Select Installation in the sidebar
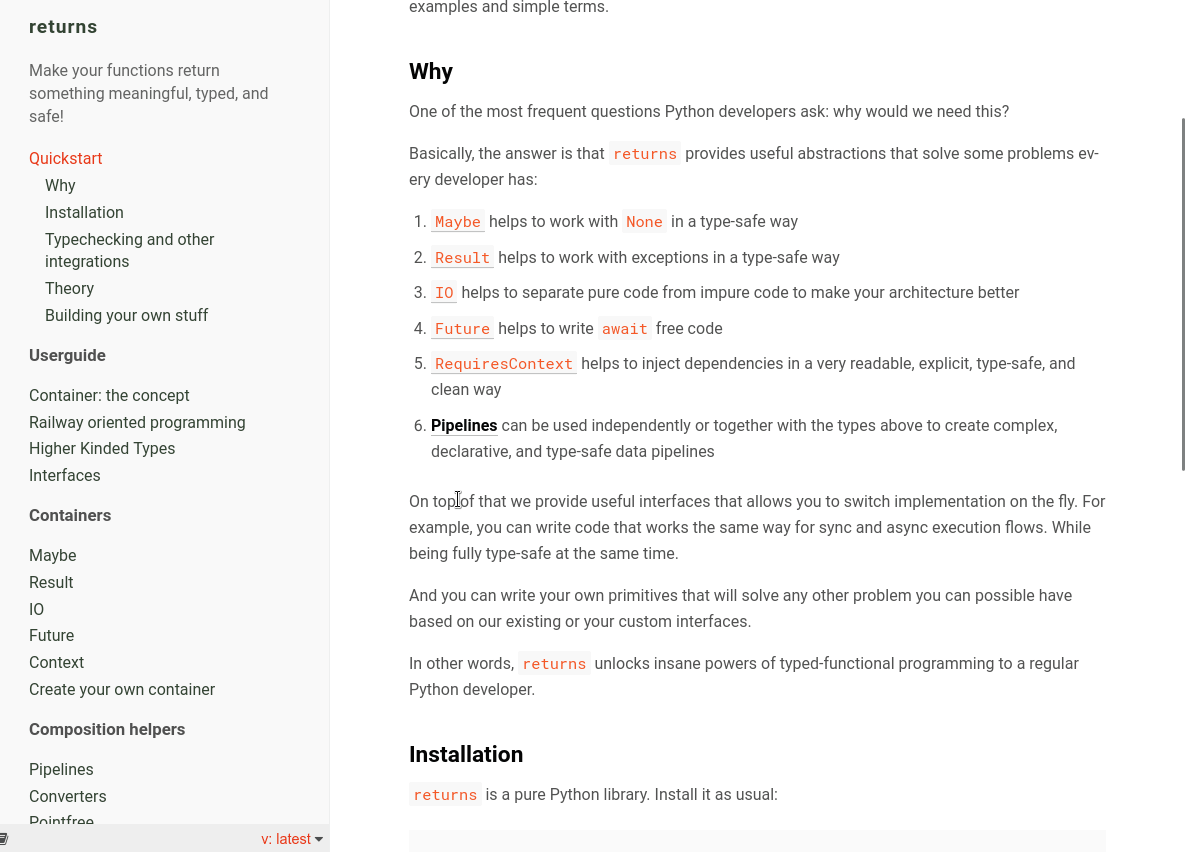Viewport: 1185px width, 852px height. [84, 212]
